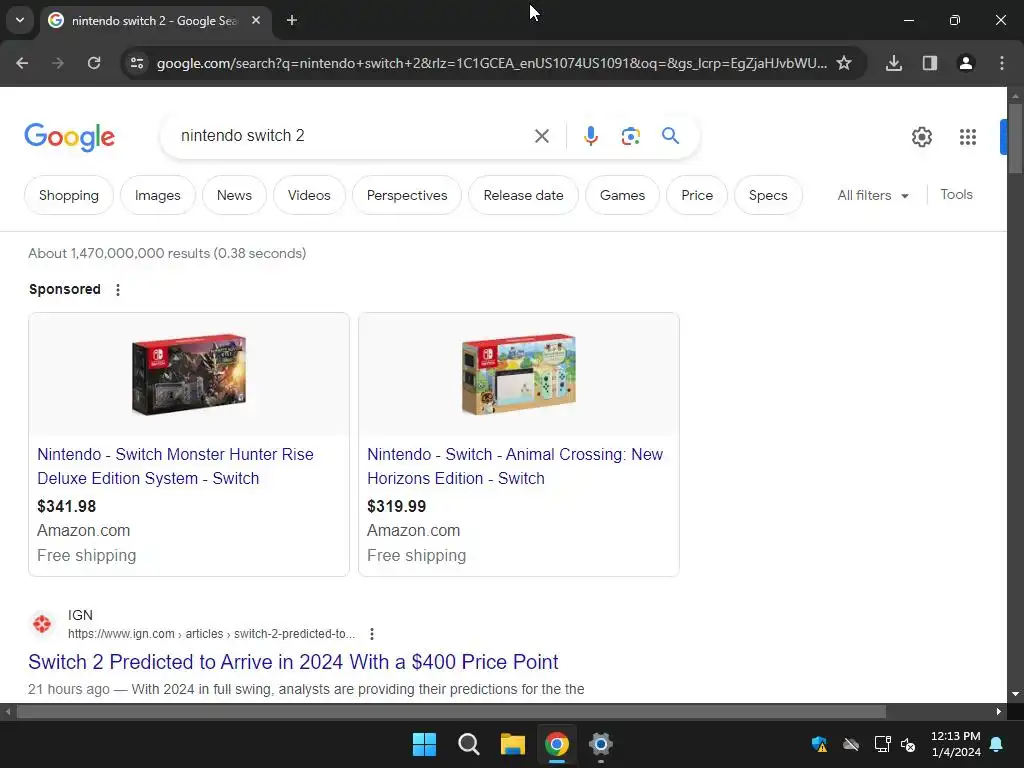Toggle Chrome side panel
This screenshot has width=1024, height=768.
pos(930,63)
